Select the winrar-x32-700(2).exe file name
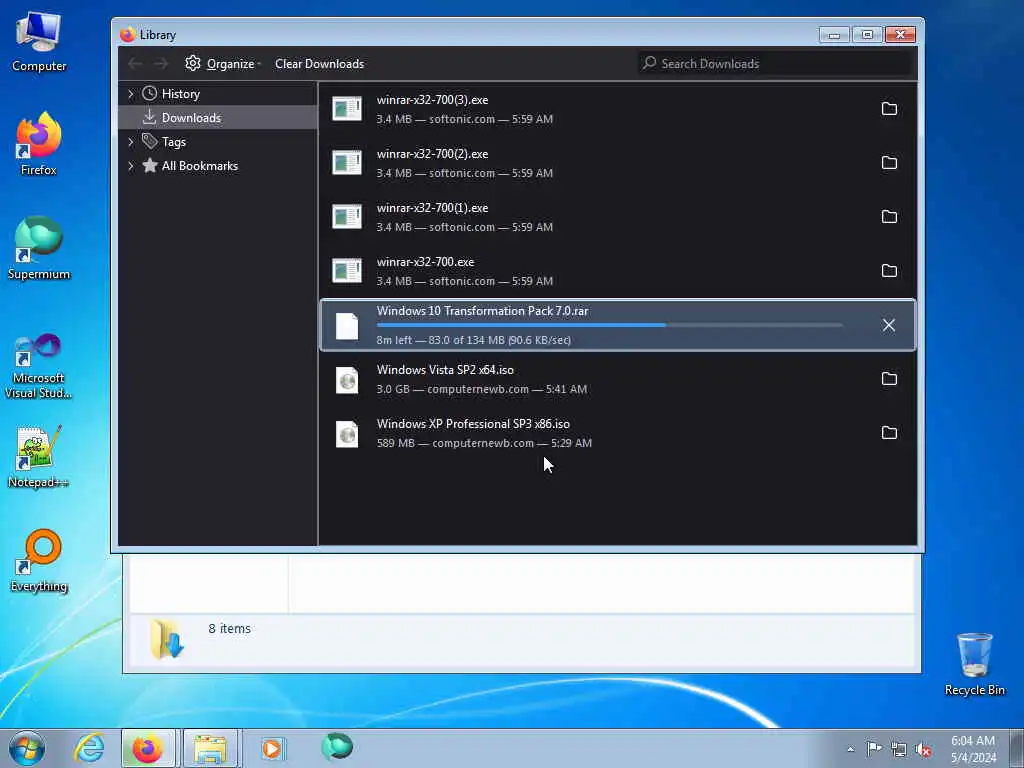The width and height of the screenshot is (1024, 768). tap(432, 154)
